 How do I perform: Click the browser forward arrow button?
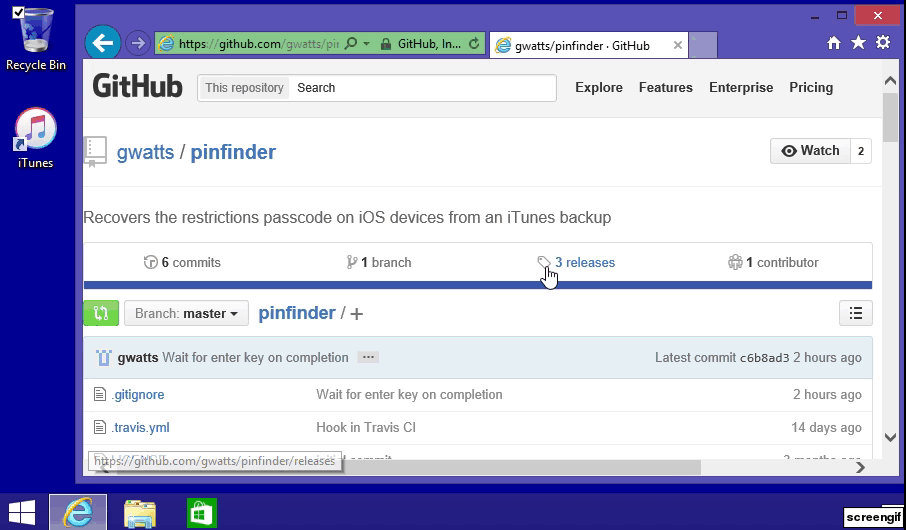pos(138,43)
